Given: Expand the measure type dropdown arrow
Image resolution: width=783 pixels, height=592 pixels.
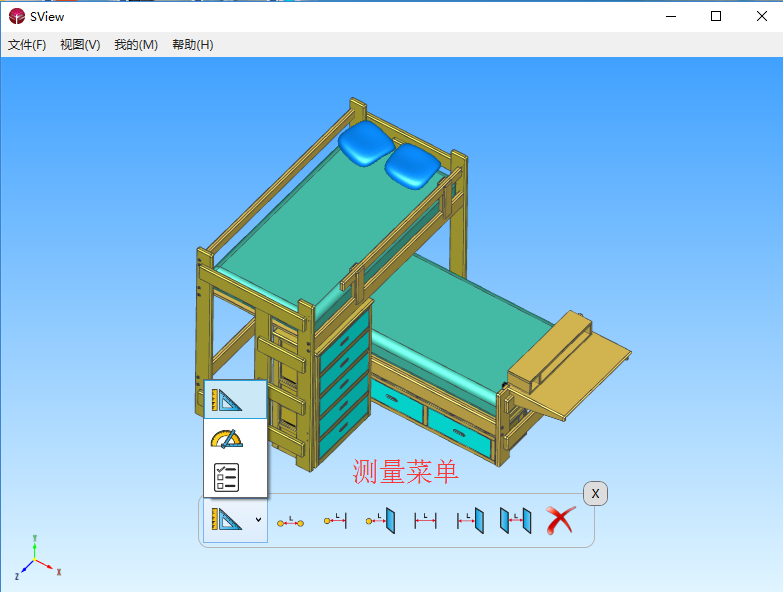Looking at the screenshot, I should tap(258, 520).
